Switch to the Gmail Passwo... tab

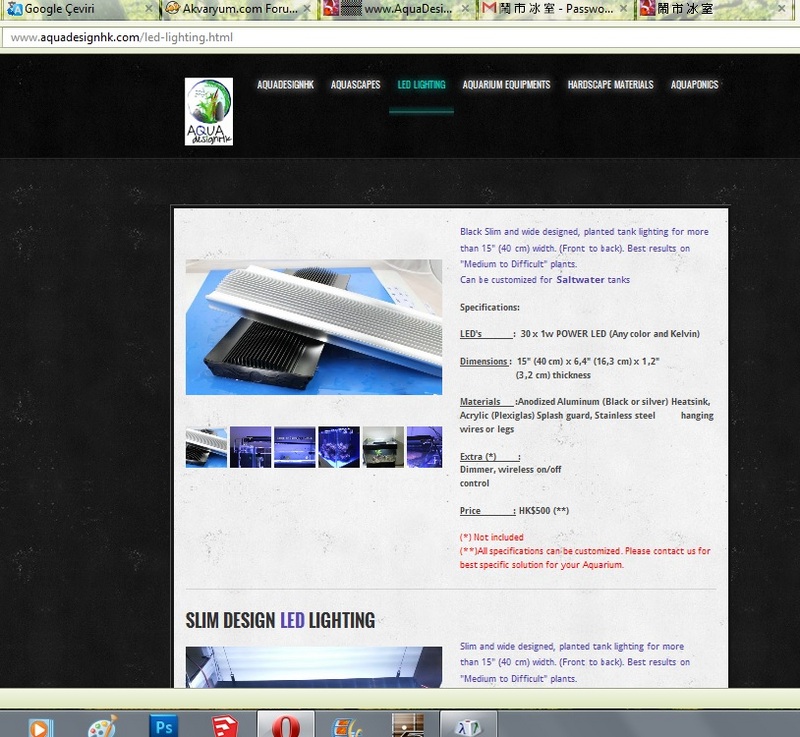(x=555, y=9)
